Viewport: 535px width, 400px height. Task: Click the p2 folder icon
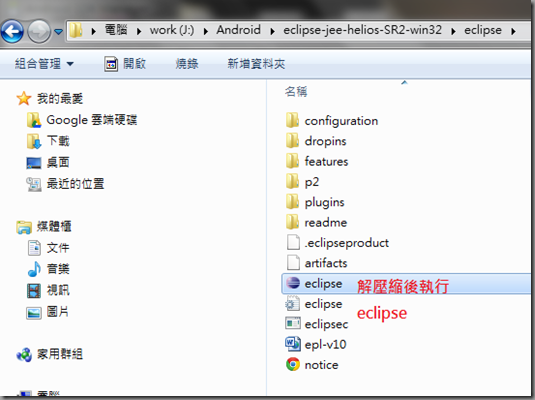[292, 181]
